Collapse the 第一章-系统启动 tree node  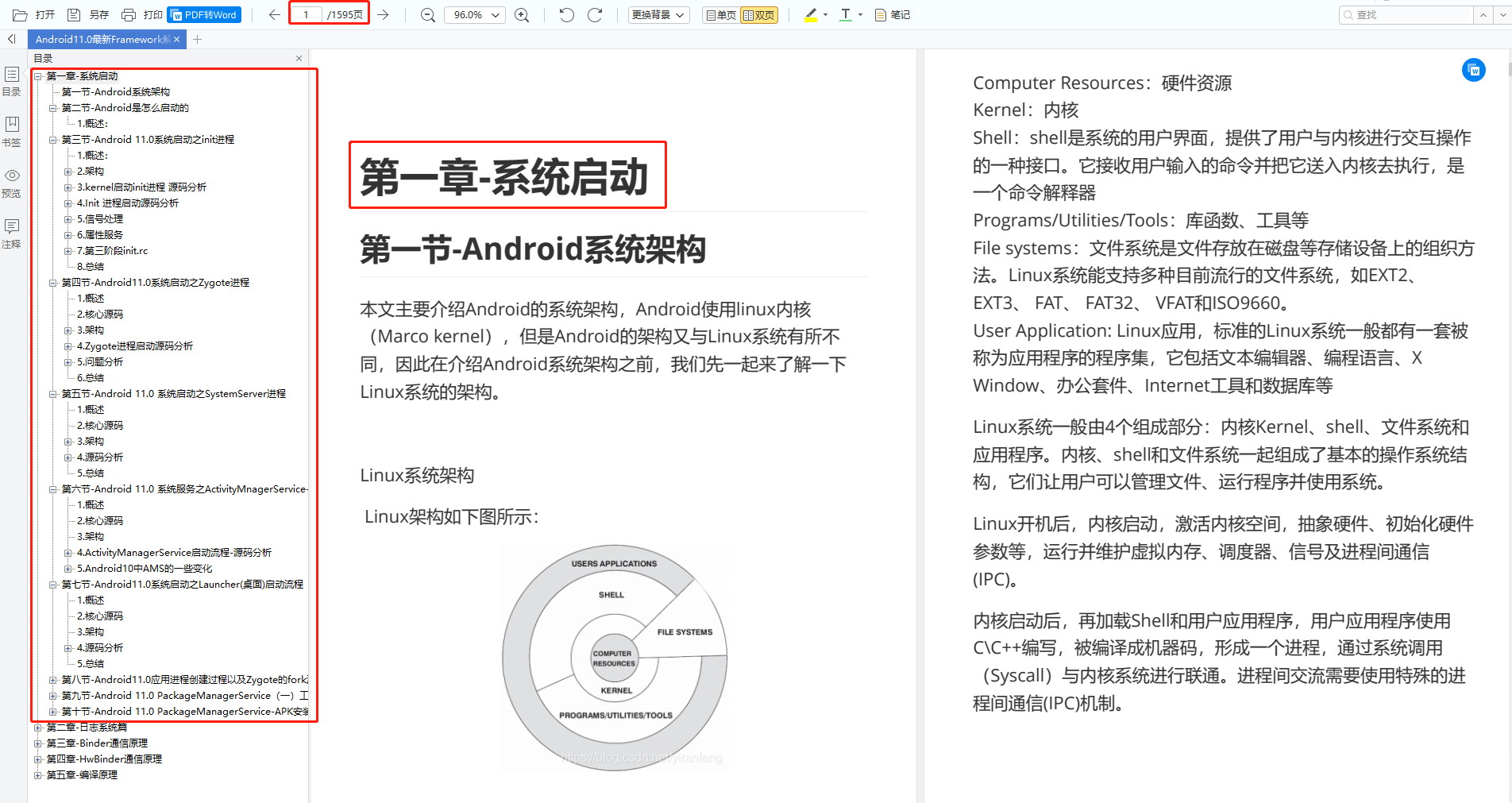[x=37, y=76]
